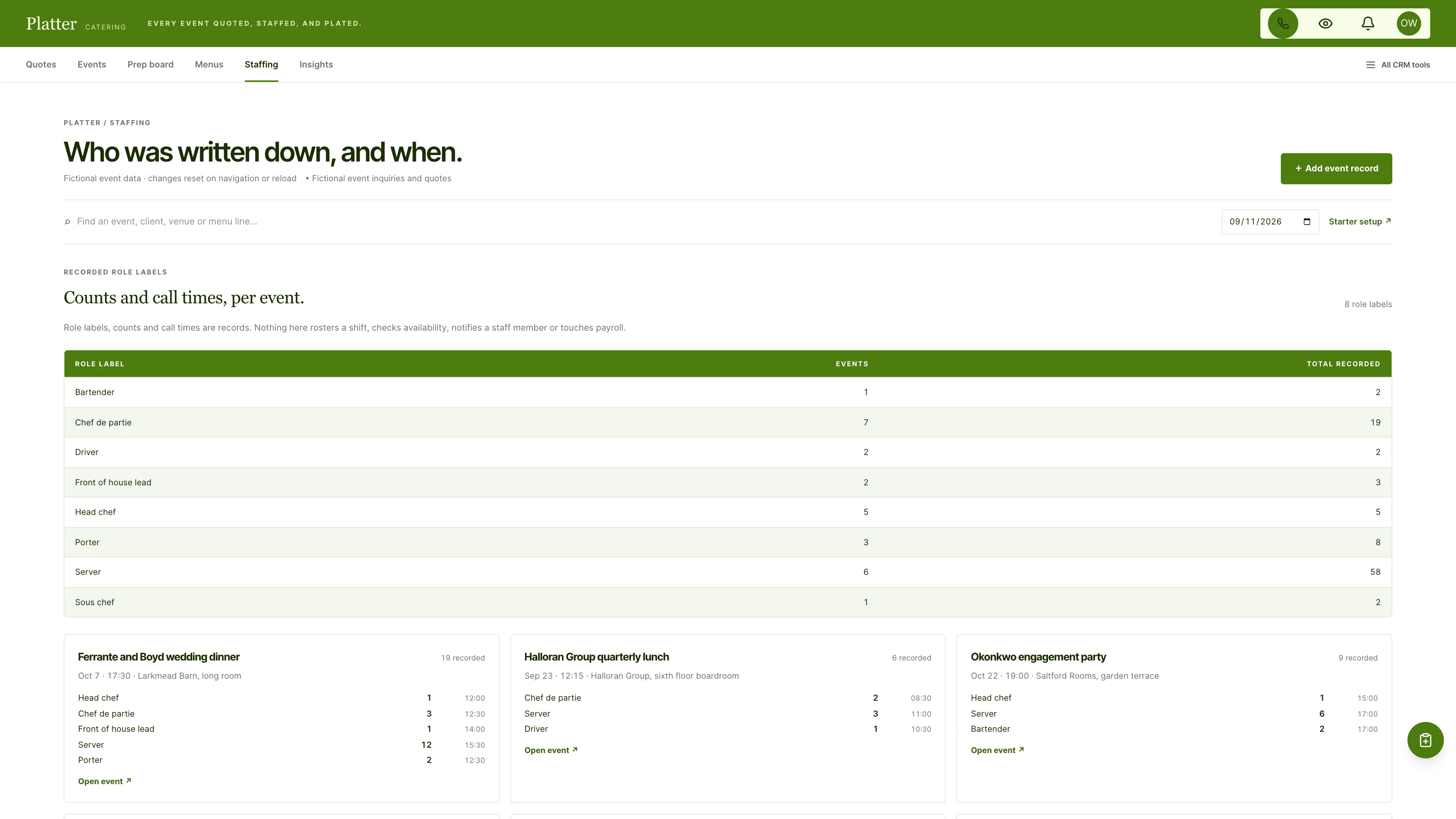The height and width of the screenshot is (819, 1456).
Task: Select the Staffing tab
Action: (x=261, y=64)
